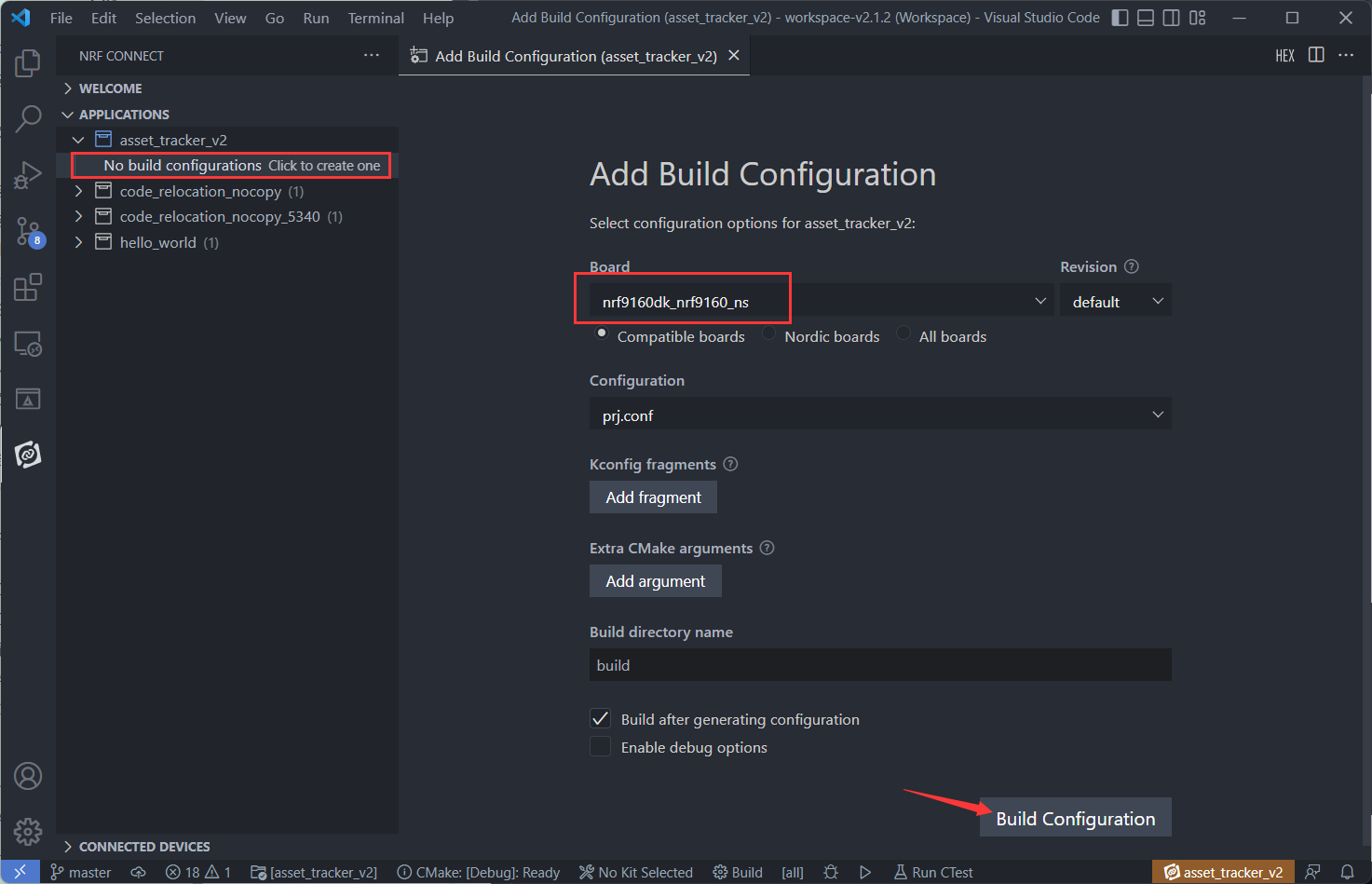Open the File menu

[61, 18]
